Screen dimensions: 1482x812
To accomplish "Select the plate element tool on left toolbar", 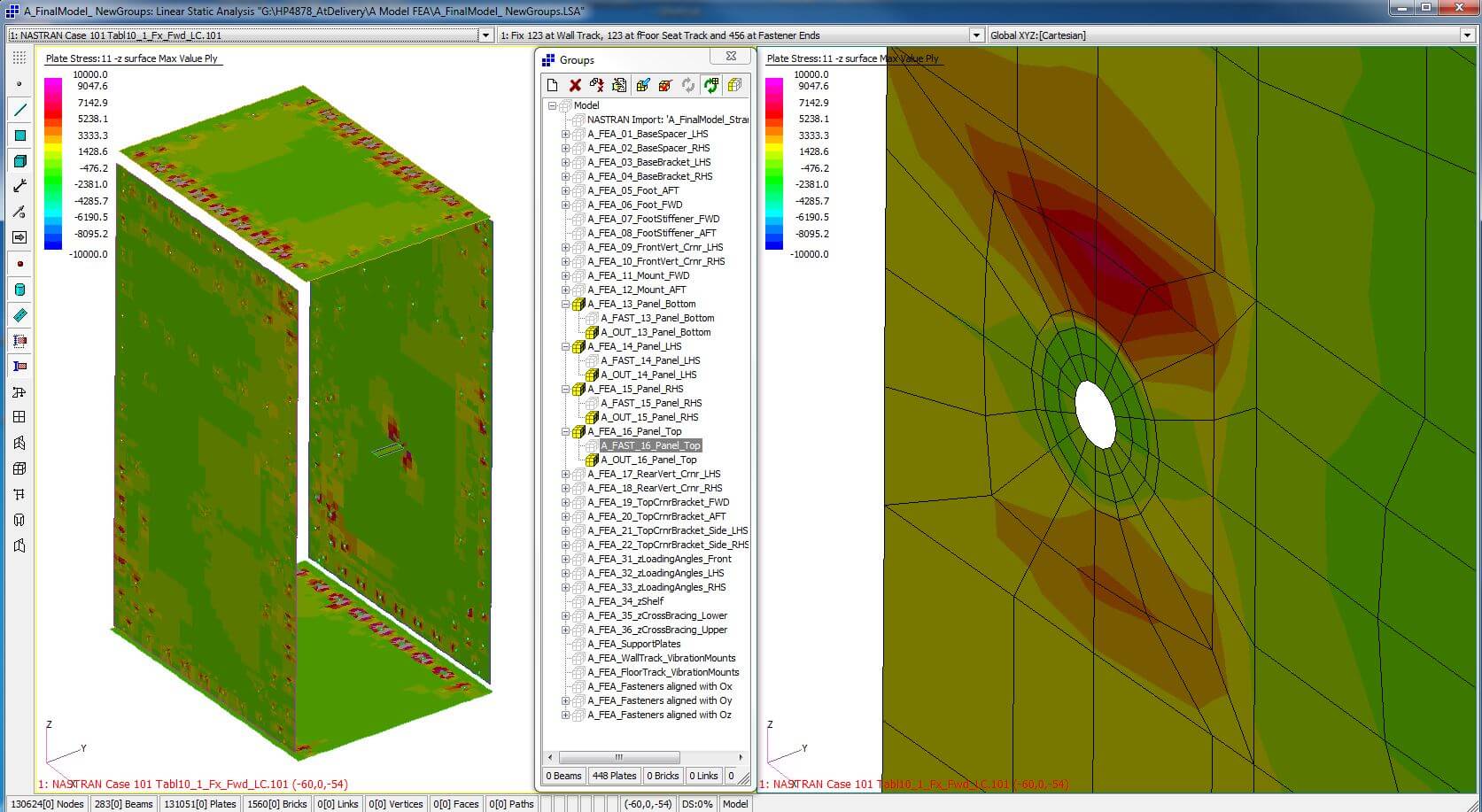I will (x=19, y=135).
